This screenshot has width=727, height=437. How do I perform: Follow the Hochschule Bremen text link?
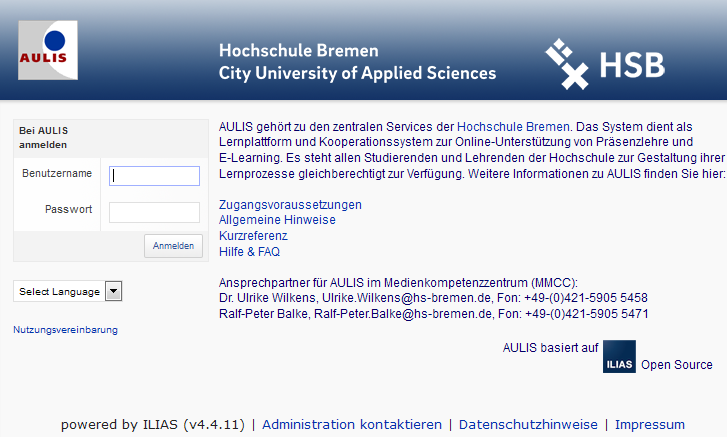click(513, 127)
